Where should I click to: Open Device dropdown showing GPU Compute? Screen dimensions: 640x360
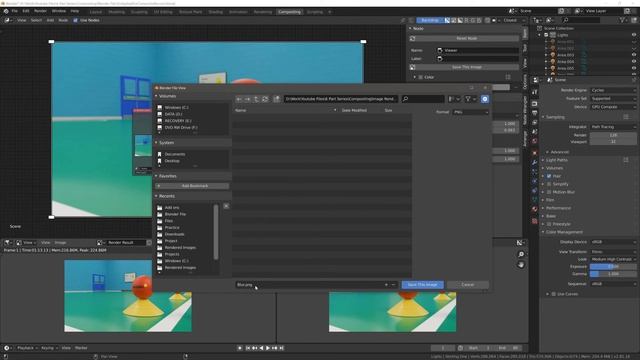pyautogui.click(x=613, y=107)
